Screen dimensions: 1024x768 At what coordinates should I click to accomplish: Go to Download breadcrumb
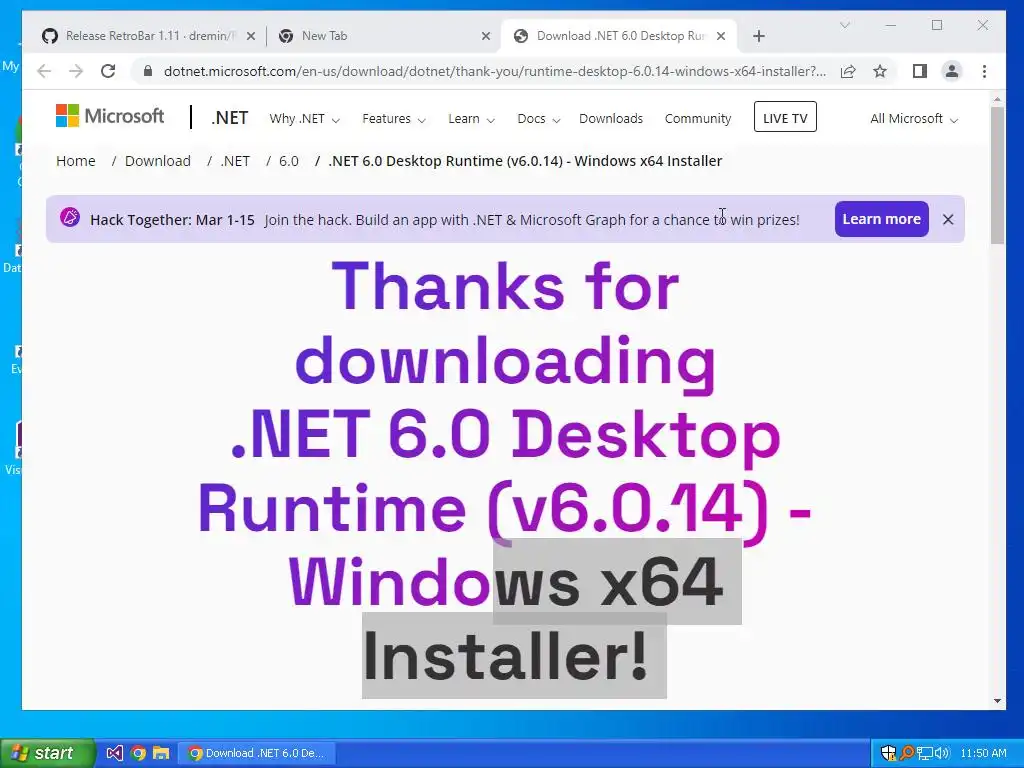[x=157, y=161]
